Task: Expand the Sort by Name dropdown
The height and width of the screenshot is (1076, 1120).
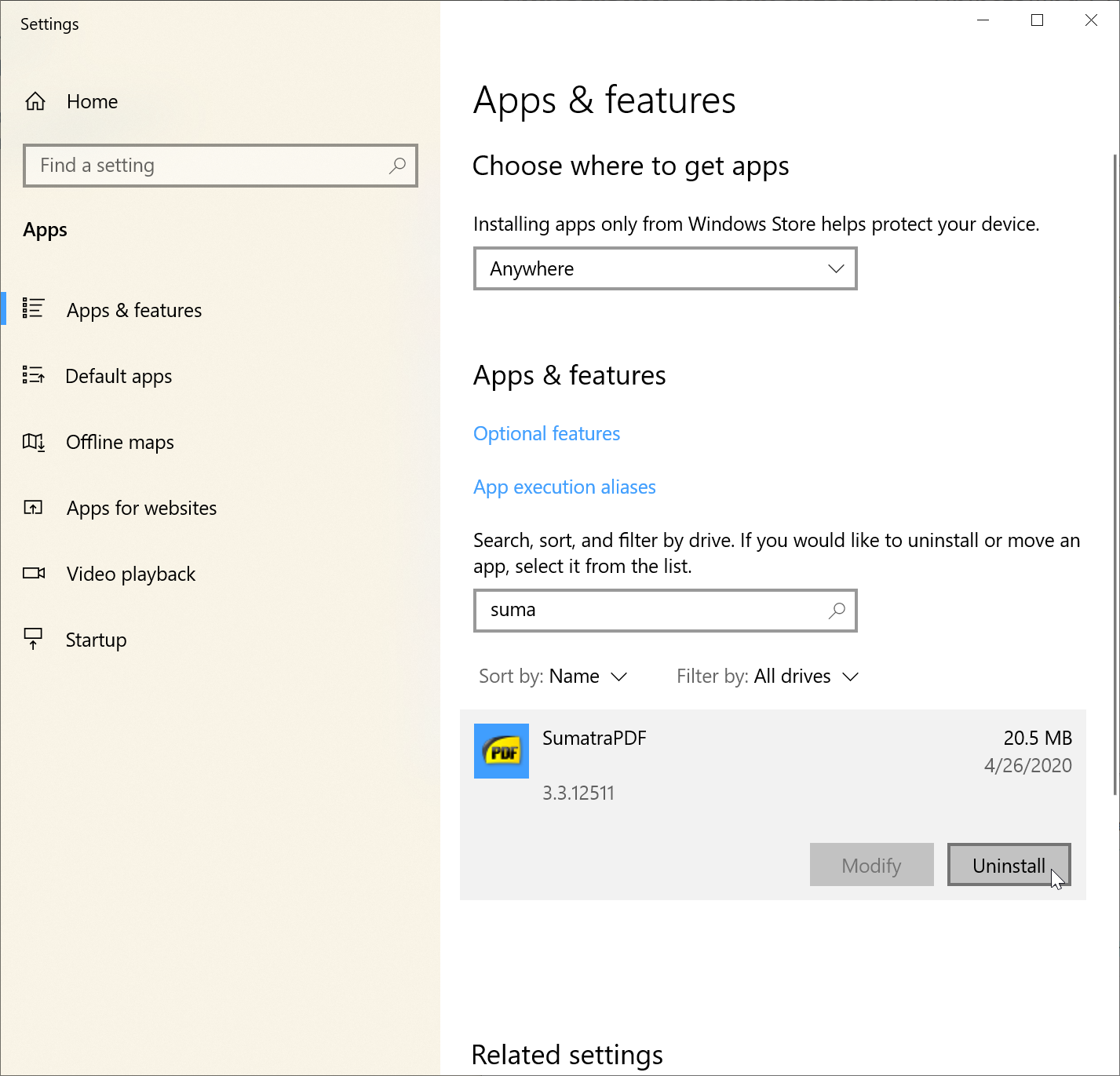Action: (x=553, y=677)
